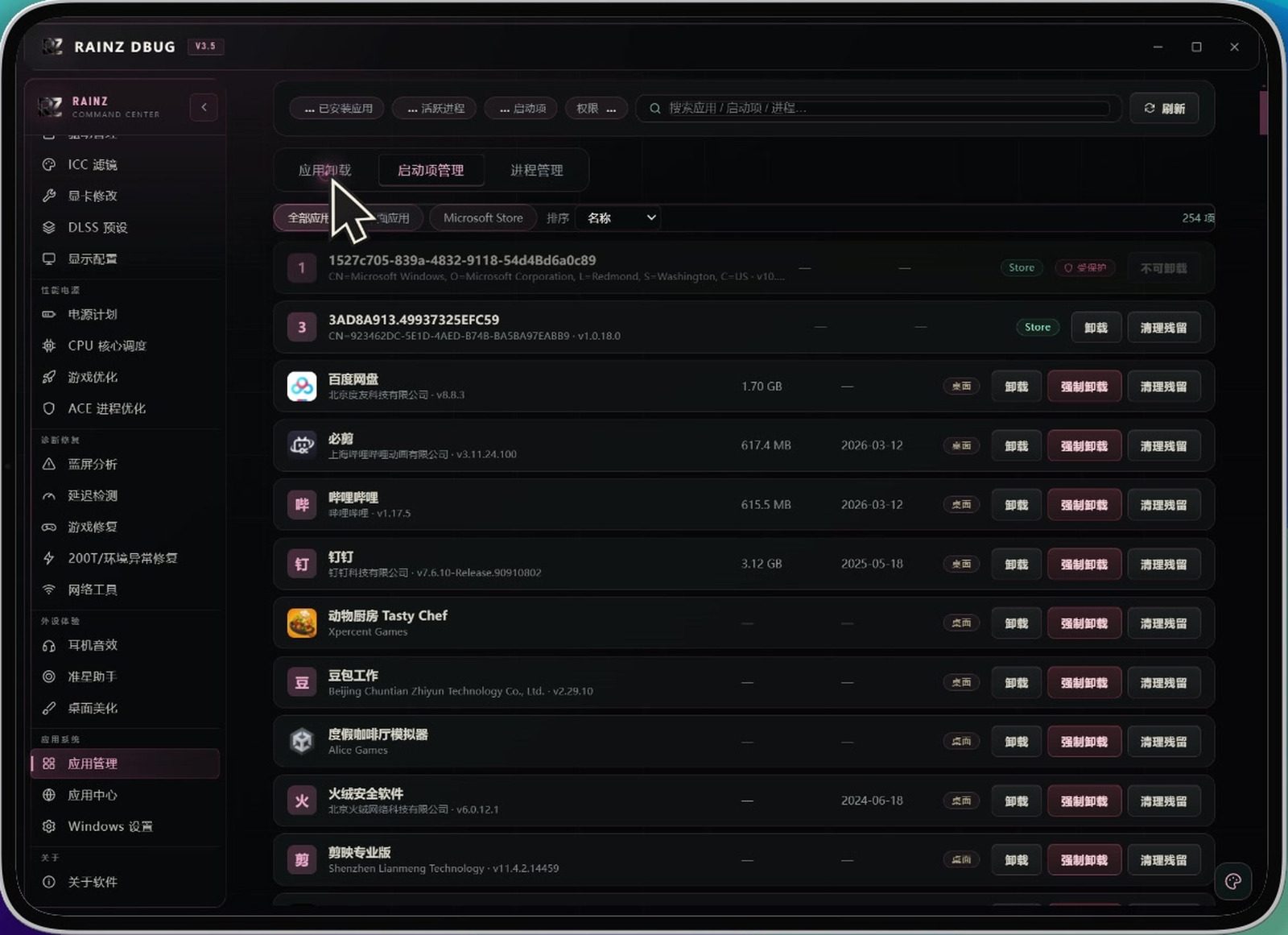The width and height of the screenshot is (1288, 935).
Task: Switch to the 启动项管理 tab
Action: (x=431, y=170)
